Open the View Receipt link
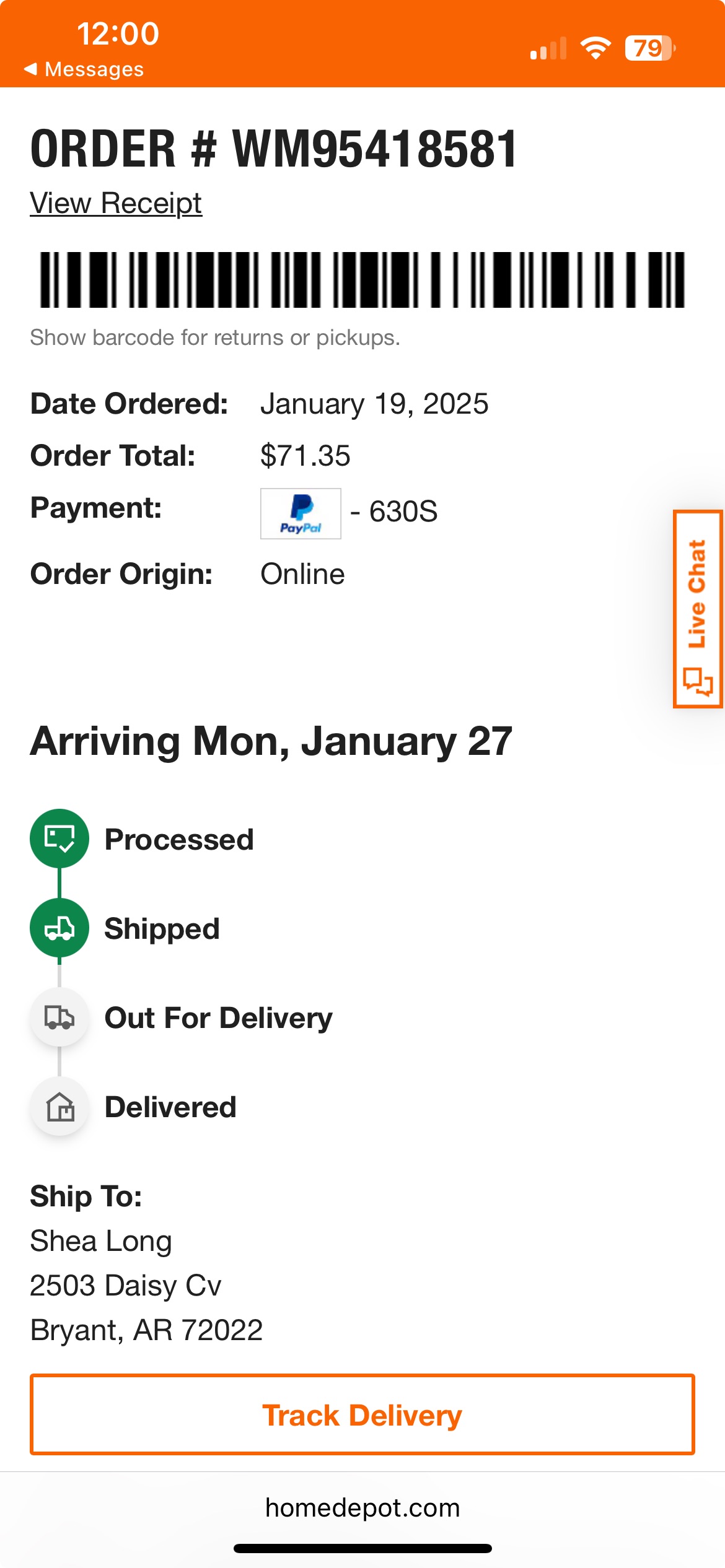Image resolution: width=725 pixels, height=1568 pixels. tap(116, 203)
